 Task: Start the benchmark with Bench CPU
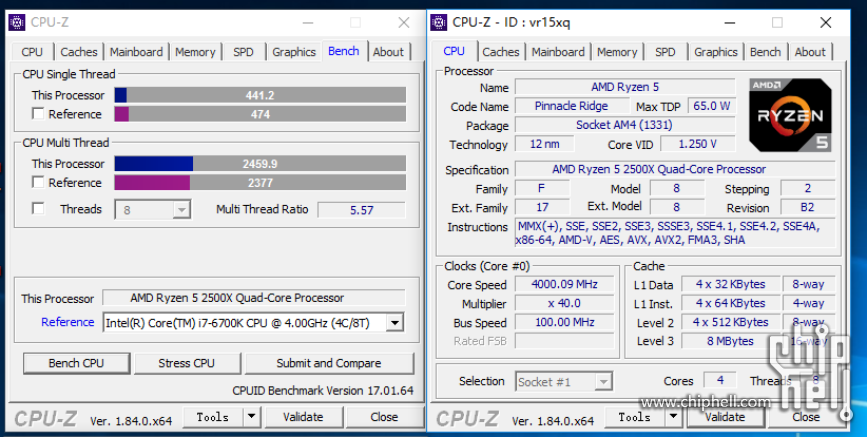point(76,363)
